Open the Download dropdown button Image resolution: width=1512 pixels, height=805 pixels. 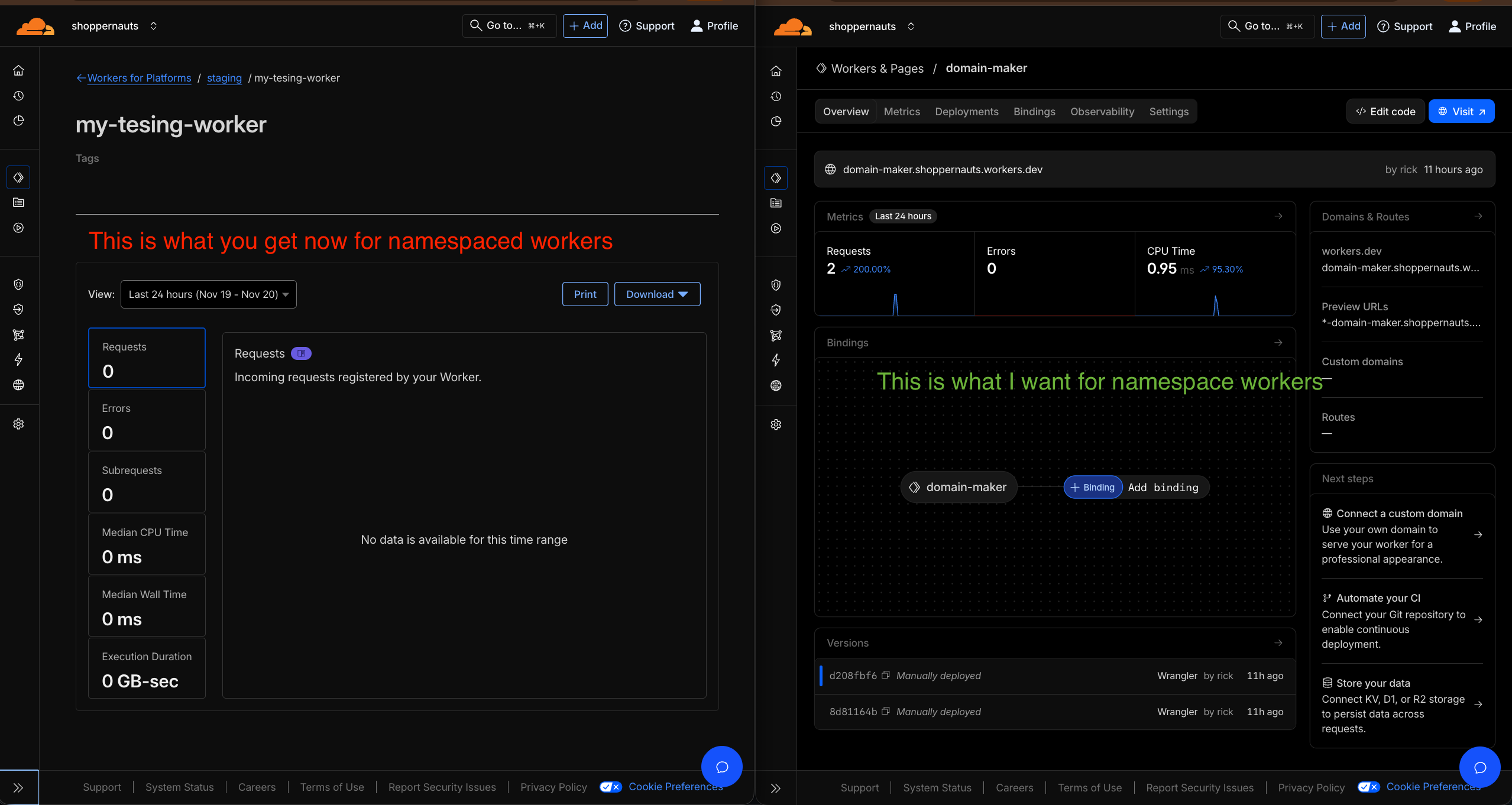657,294
